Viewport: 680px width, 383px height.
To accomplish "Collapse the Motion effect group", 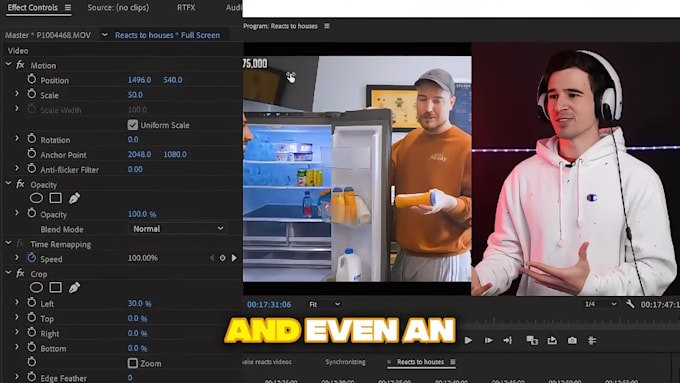I will 8,64.
